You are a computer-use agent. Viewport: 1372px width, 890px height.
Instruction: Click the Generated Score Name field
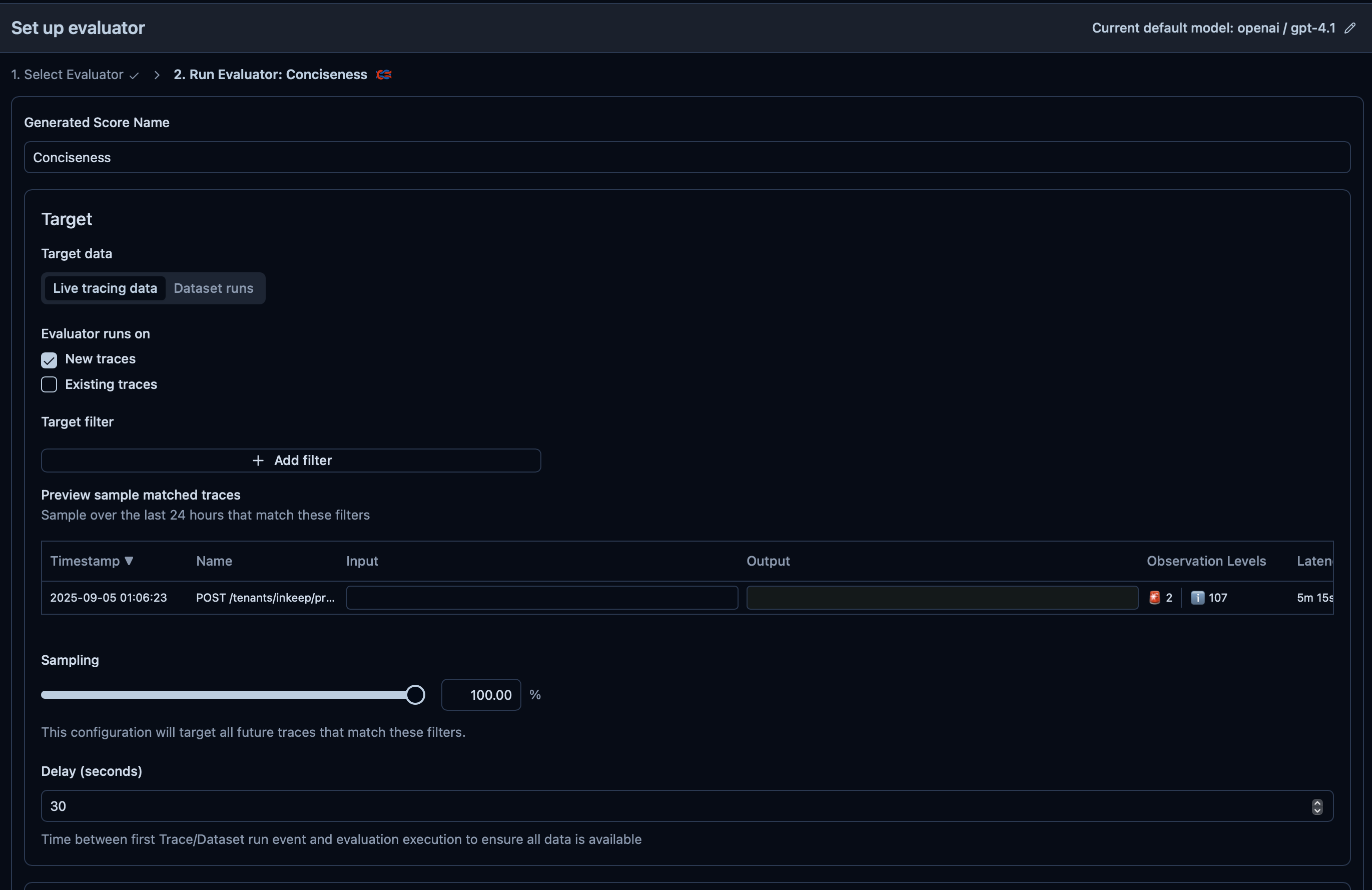click(687, 158)
